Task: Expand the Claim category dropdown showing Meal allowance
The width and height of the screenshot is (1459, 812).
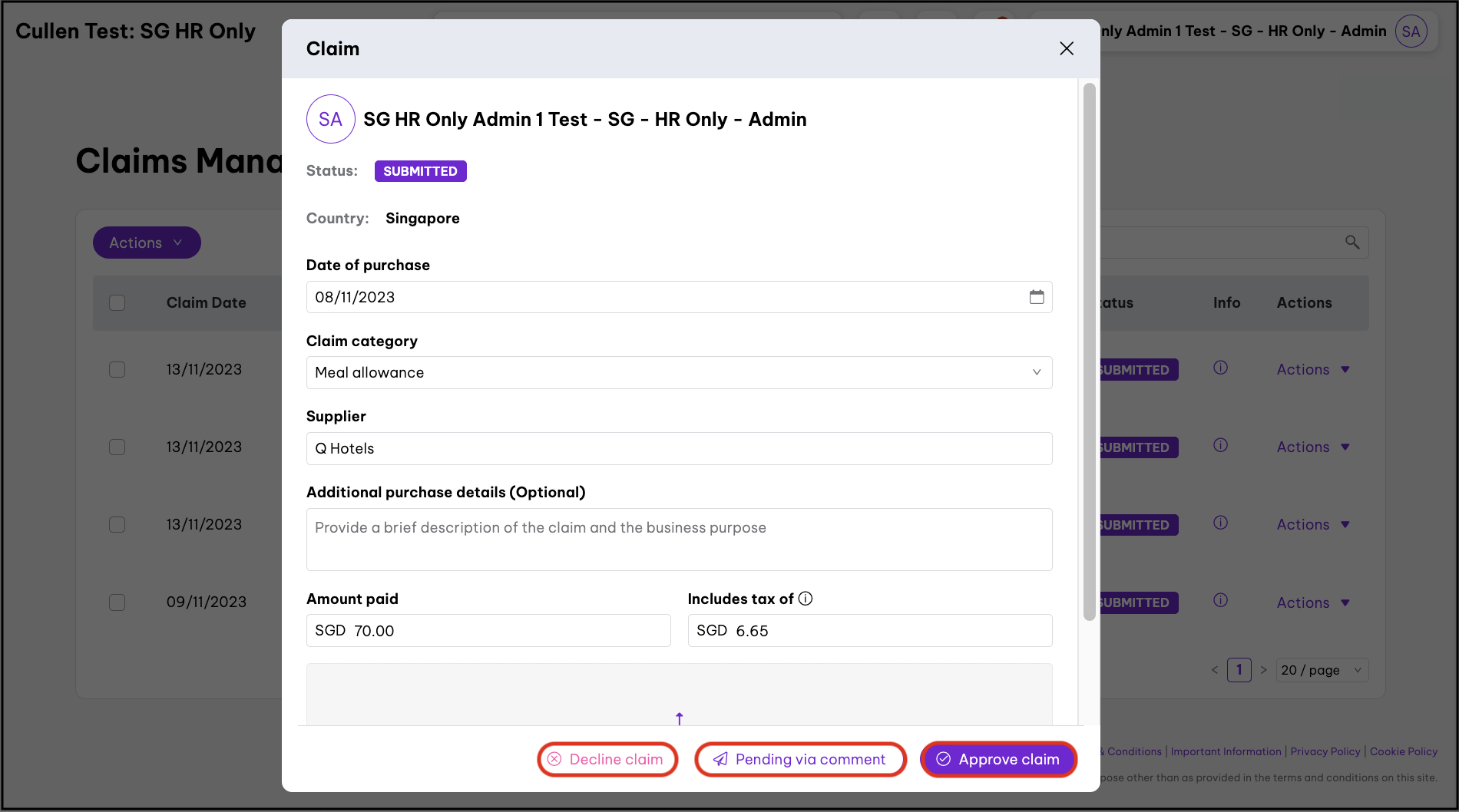Action: click(679, 372)
